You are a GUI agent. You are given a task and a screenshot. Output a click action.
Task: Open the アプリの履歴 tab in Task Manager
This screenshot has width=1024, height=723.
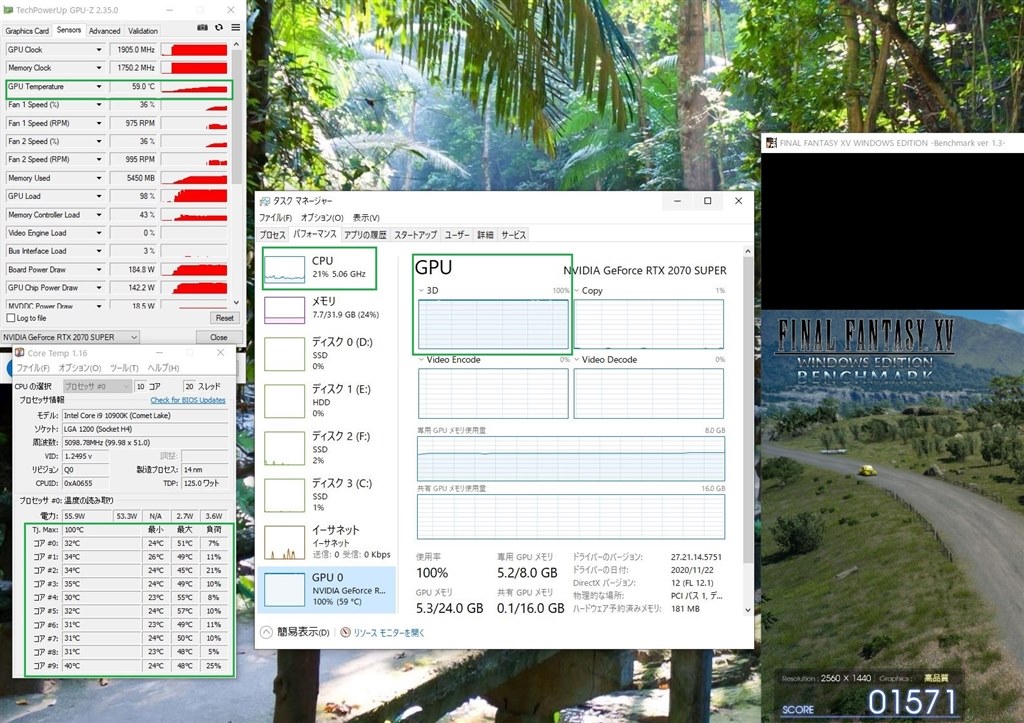click(365, 234)
